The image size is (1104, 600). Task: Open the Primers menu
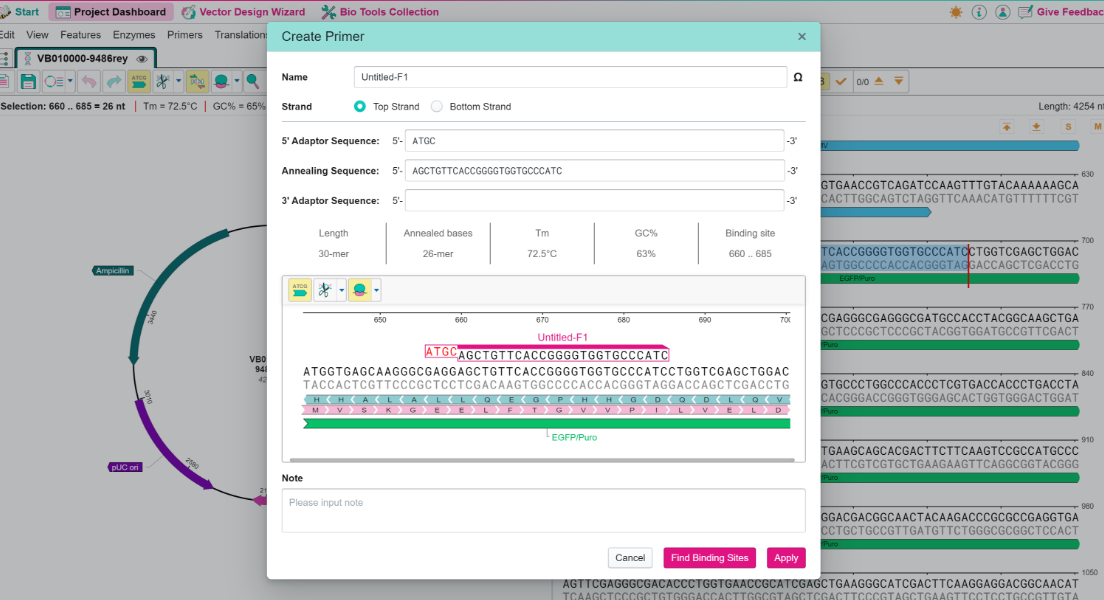coord(184,35)
